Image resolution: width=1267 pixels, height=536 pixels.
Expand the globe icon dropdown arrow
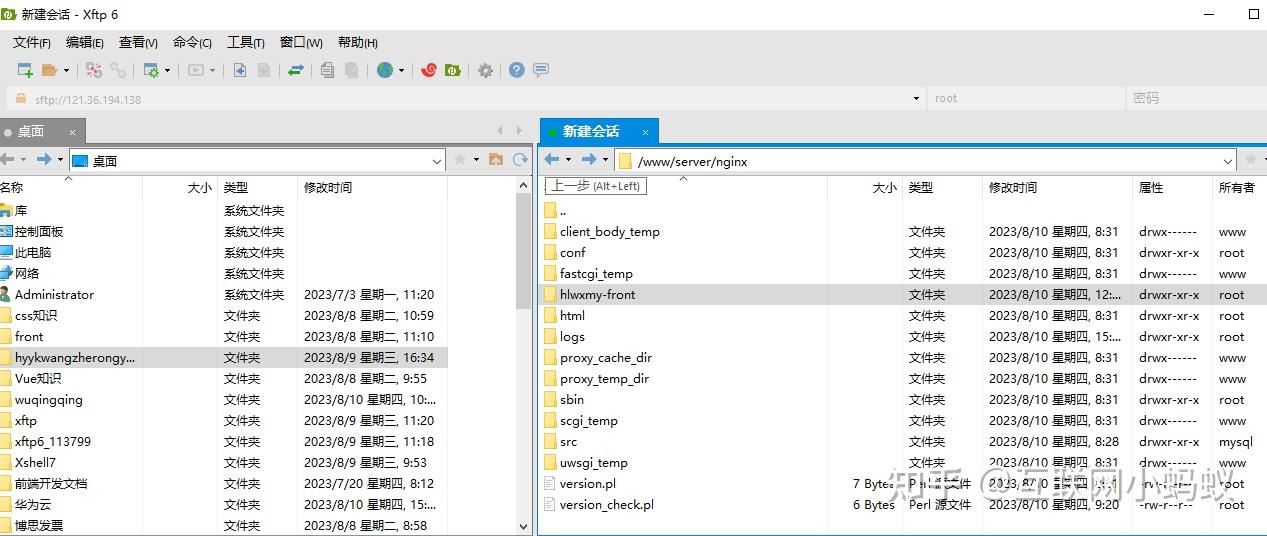[x=401, y=70]
